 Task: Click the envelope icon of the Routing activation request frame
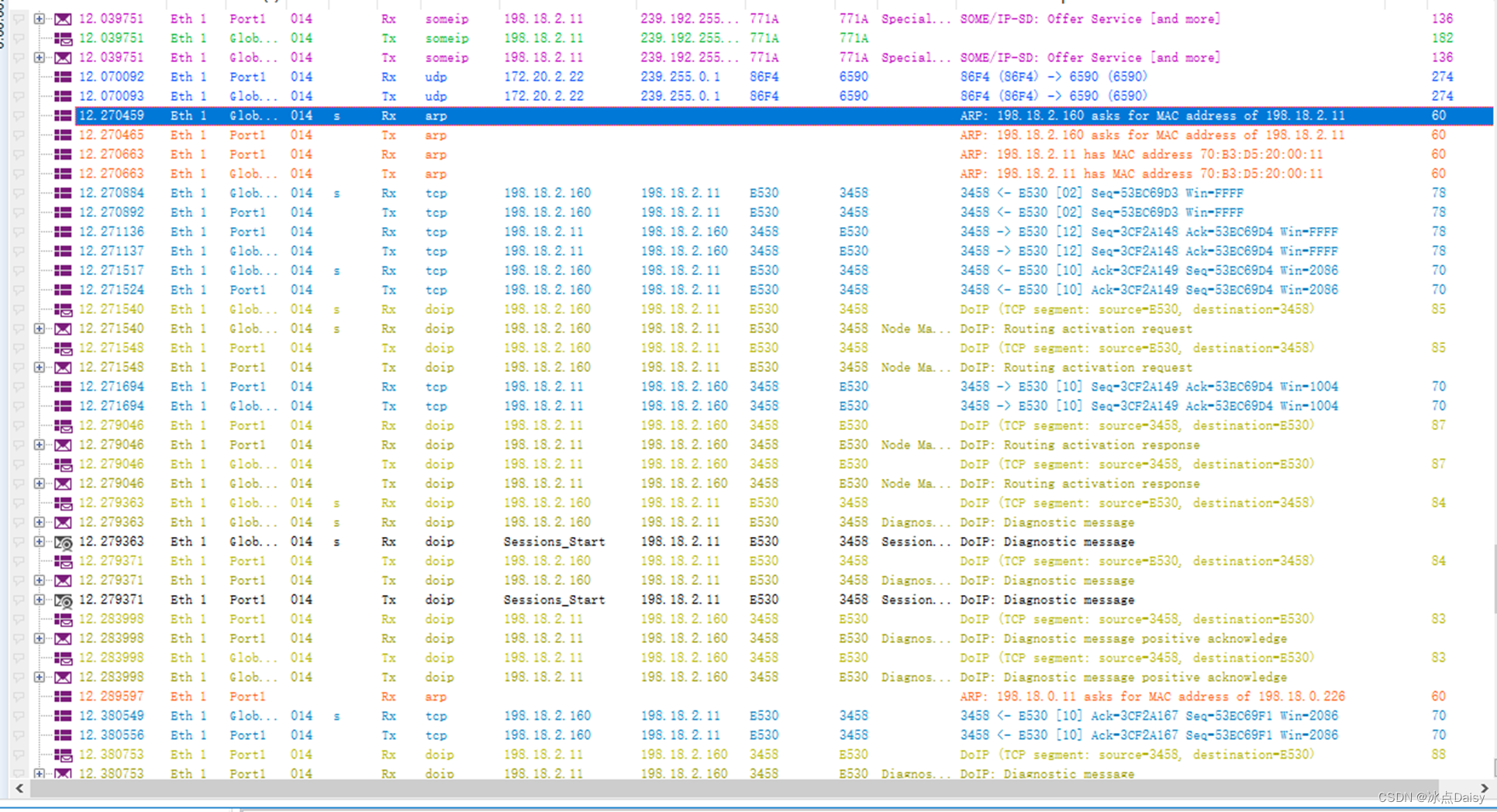(63, 329)
